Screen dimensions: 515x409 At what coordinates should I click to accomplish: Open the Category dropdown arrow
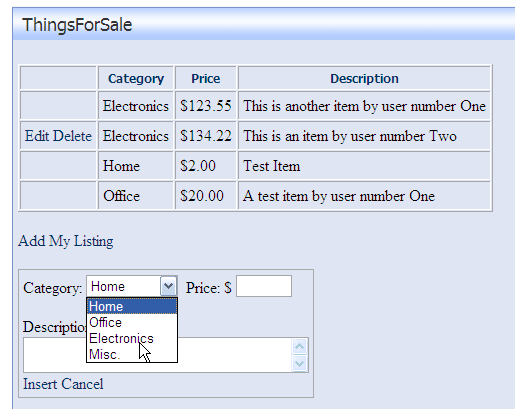click(168, 286)
